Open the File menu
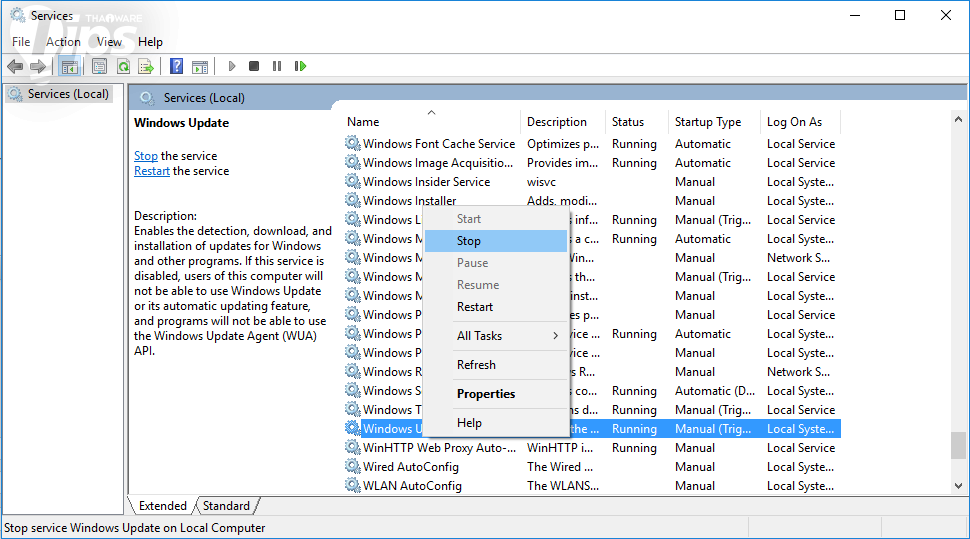 (x=21, y=42)
